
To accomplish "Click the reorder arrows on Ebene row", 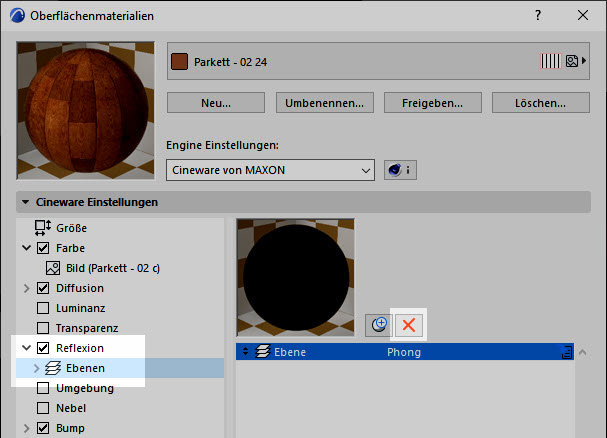I will (x=245, y=351).
